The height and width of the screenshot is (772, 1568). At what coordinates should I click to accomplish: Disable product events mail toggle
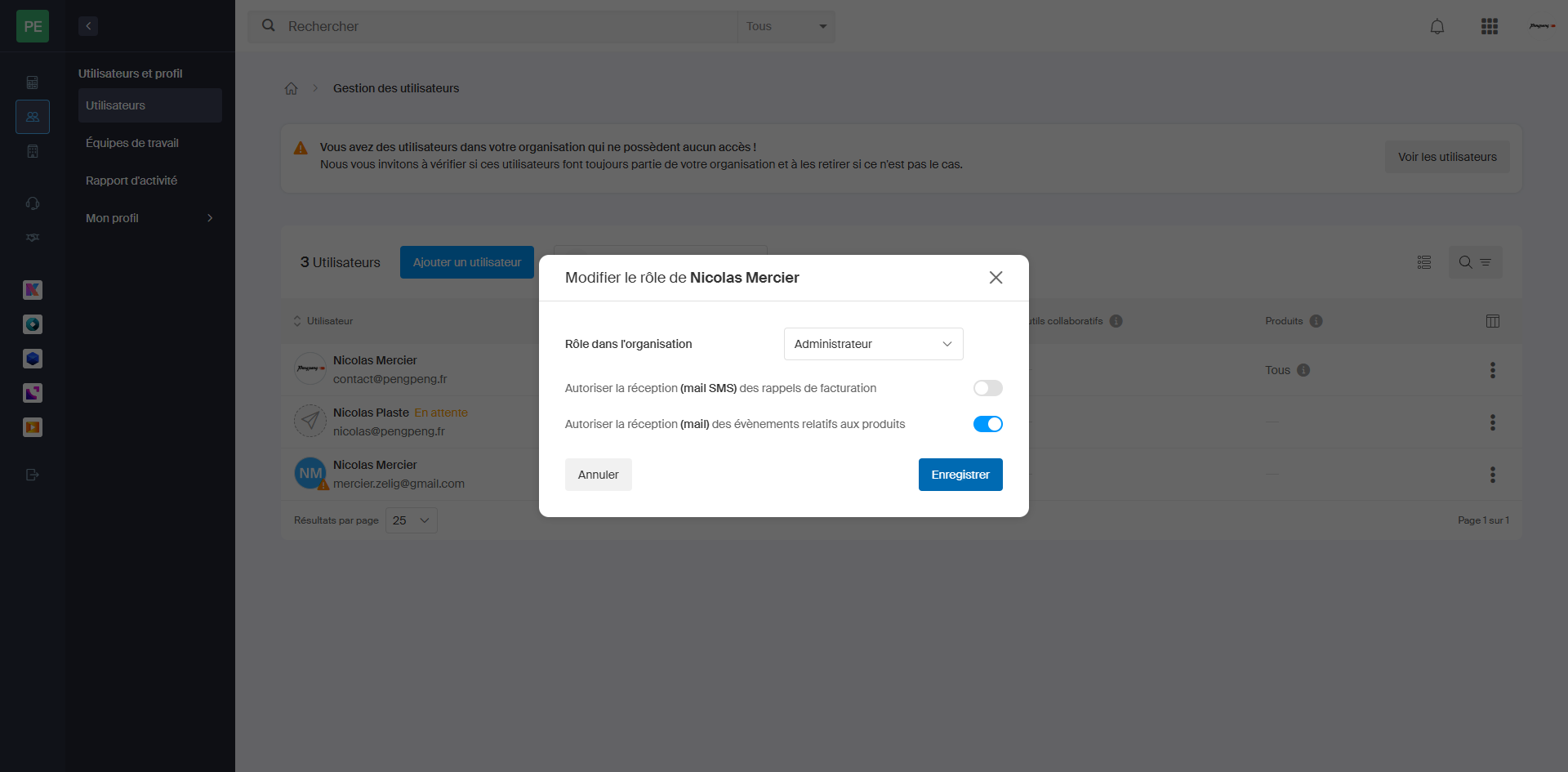pos(987,424)
